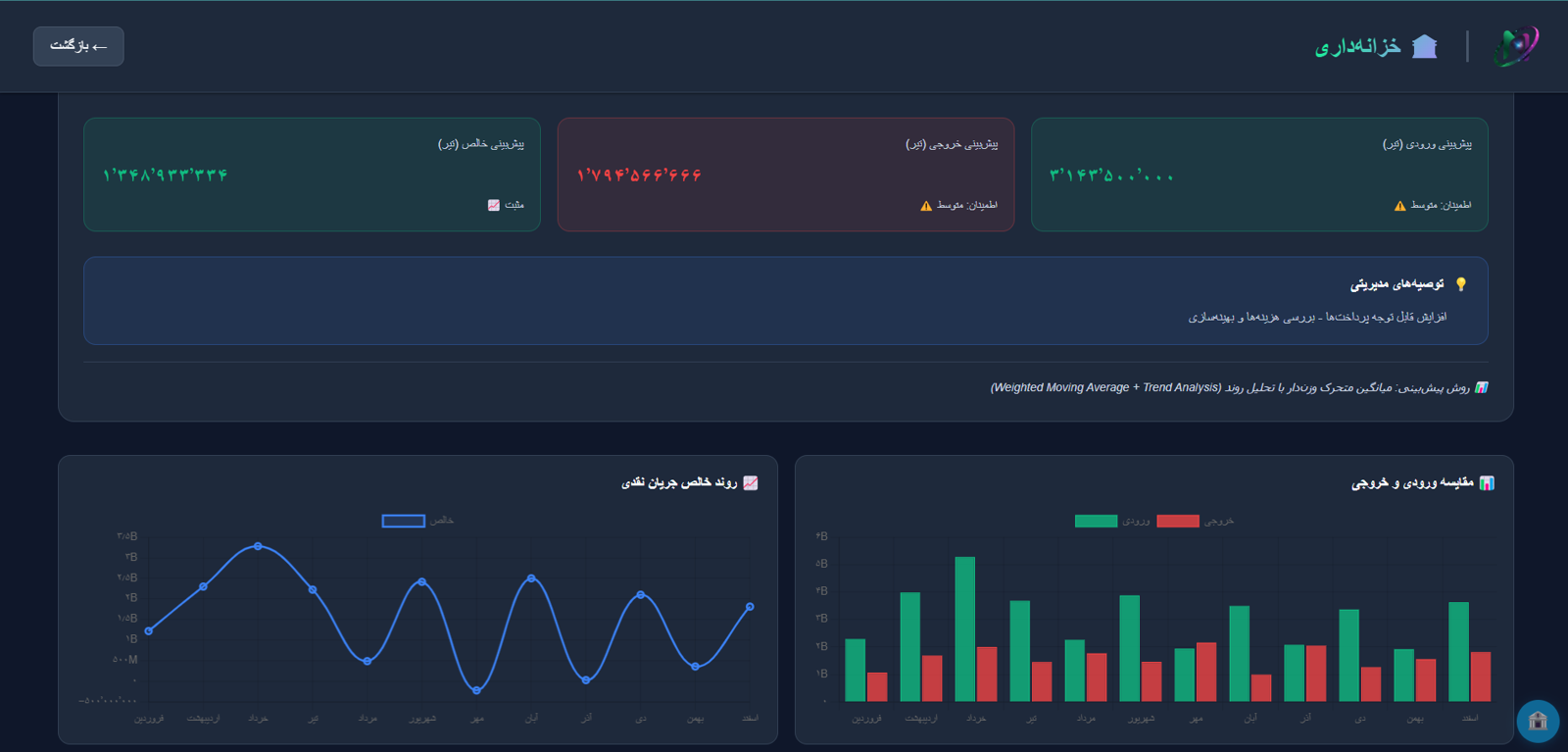
Task: Click the اردیبهشت label under the line chart
Action: [203, 719]
